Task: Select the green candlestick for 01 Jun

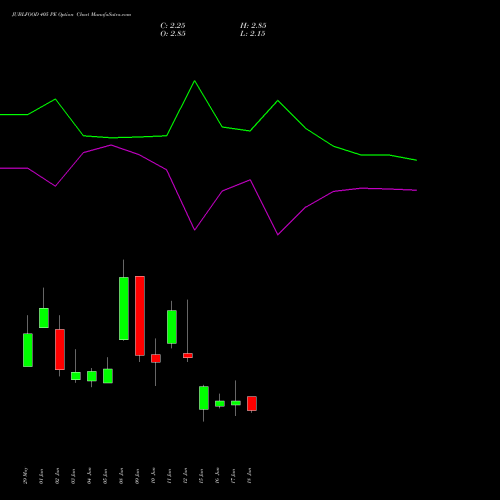Action: 44,318
